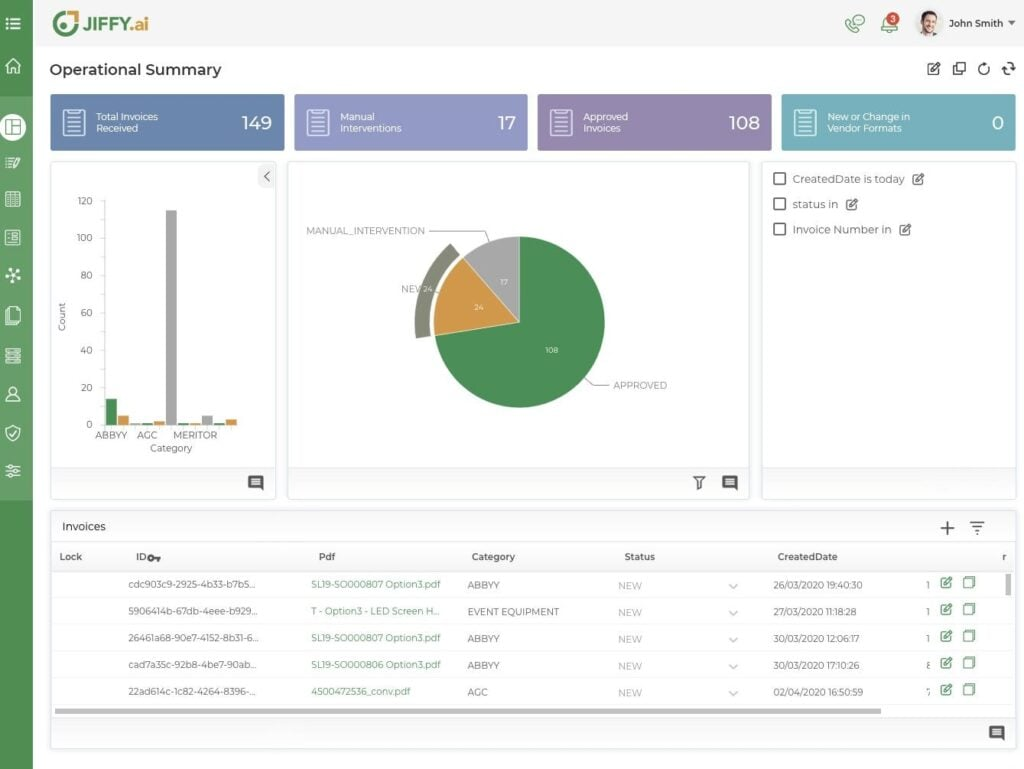
Task: Select the Dashboard icon in the sidebar
Action: [14, 127]
